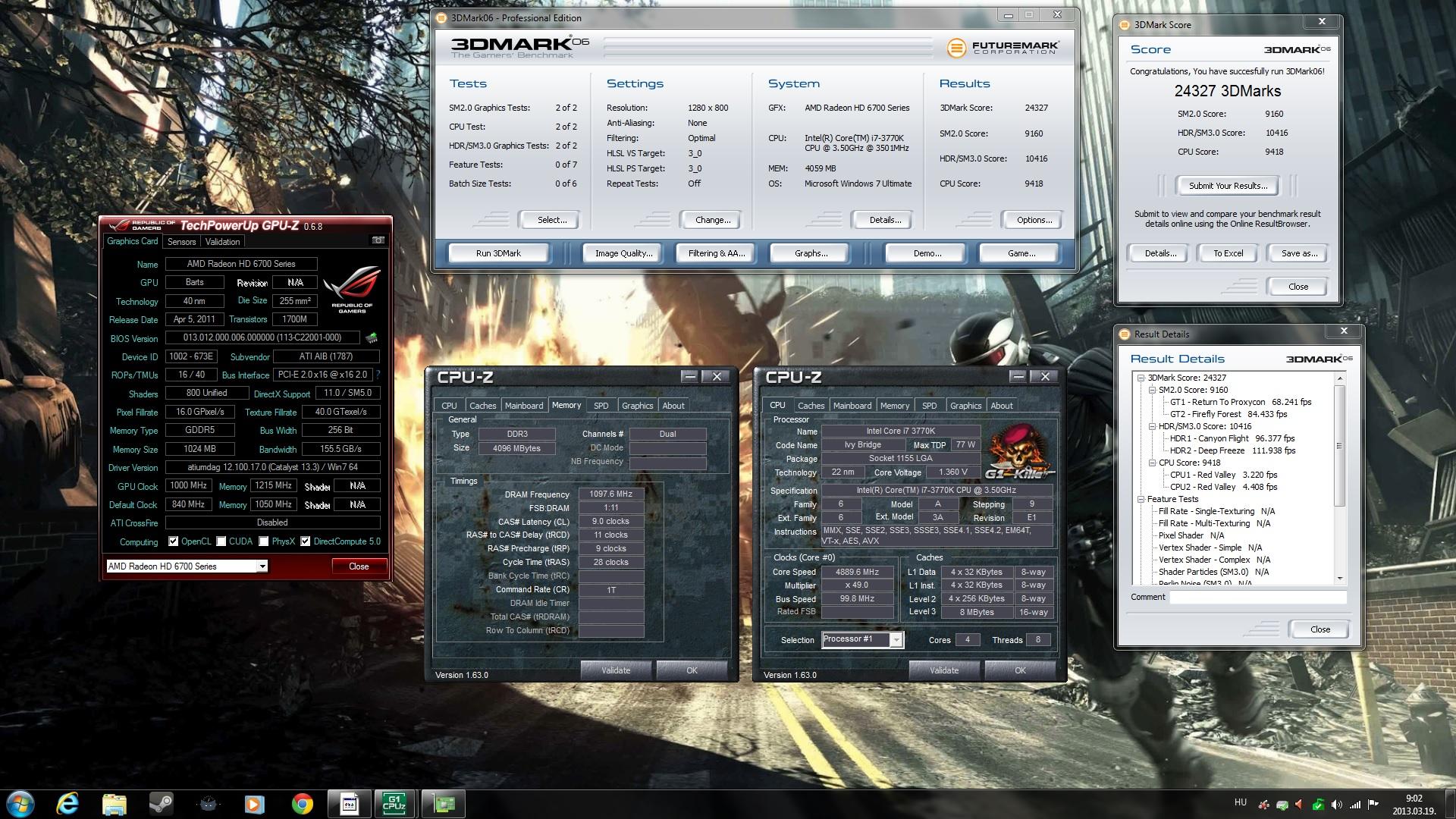Open the network signal tray icon
The width and height of the screenshot is (1456, 819).
tap(1354, 804)
